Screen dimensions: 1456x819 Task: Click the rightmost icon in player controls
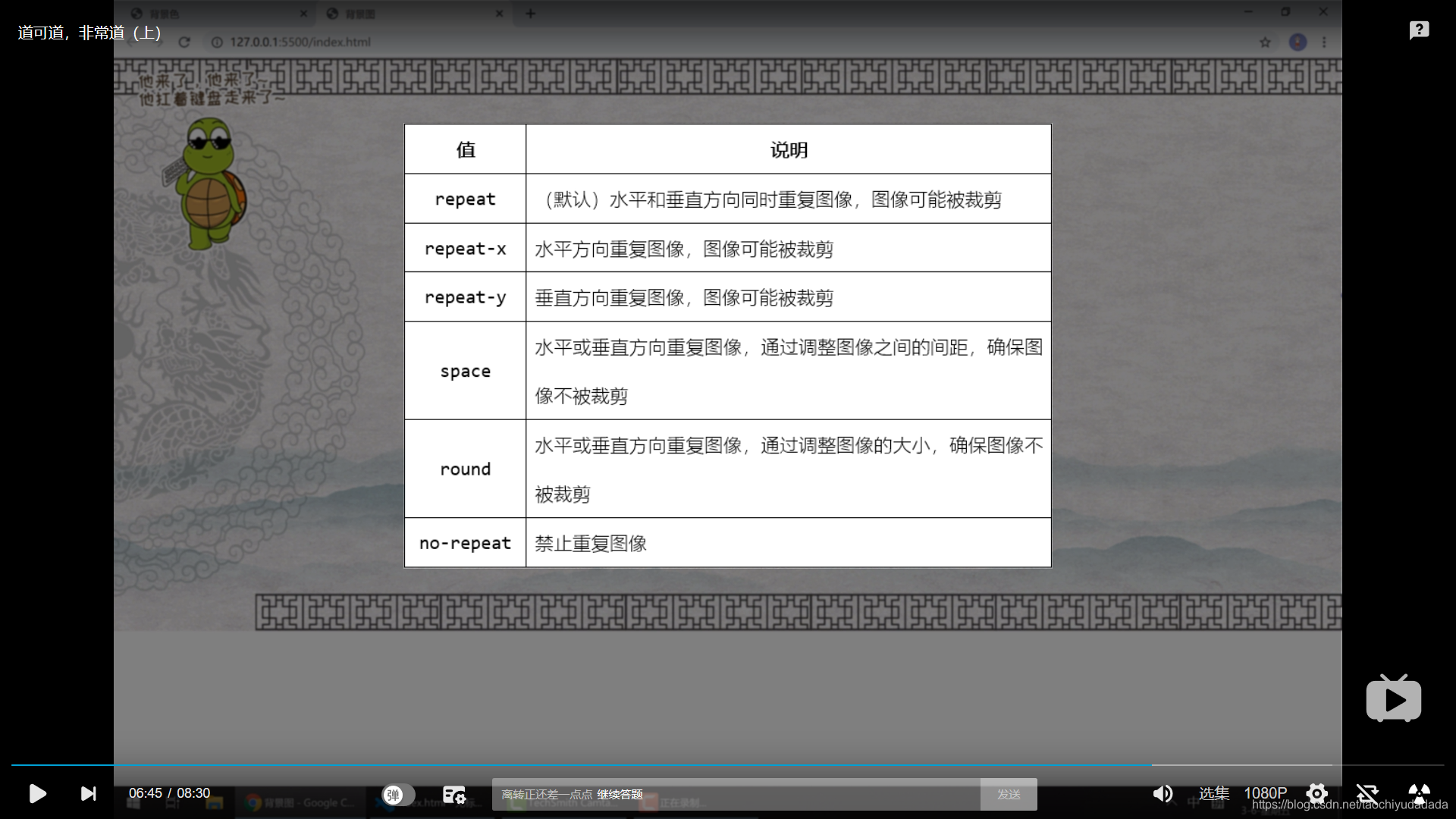point(1419,793)
